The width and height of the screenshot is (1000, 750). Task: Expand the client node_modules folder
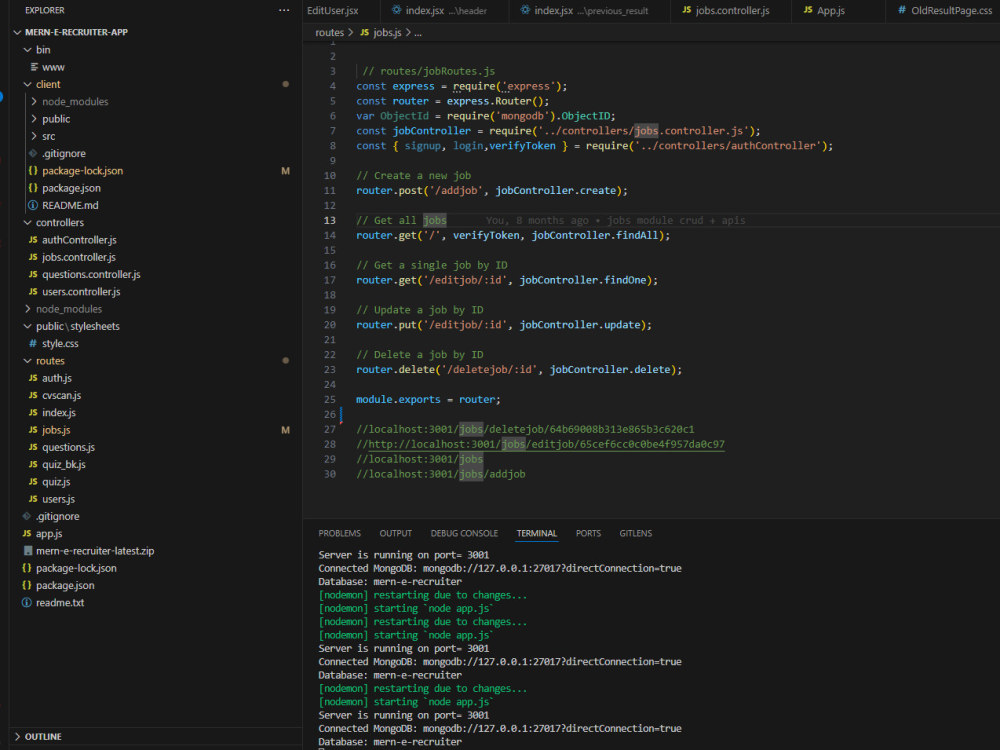point(34,101)
